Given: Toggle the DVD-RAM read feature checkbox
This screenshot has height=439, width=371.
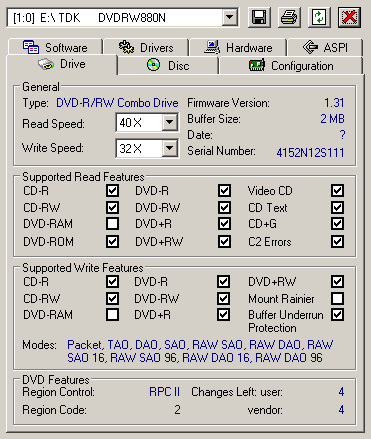Looking at the screenshot, I should click(x=112, y=224).
